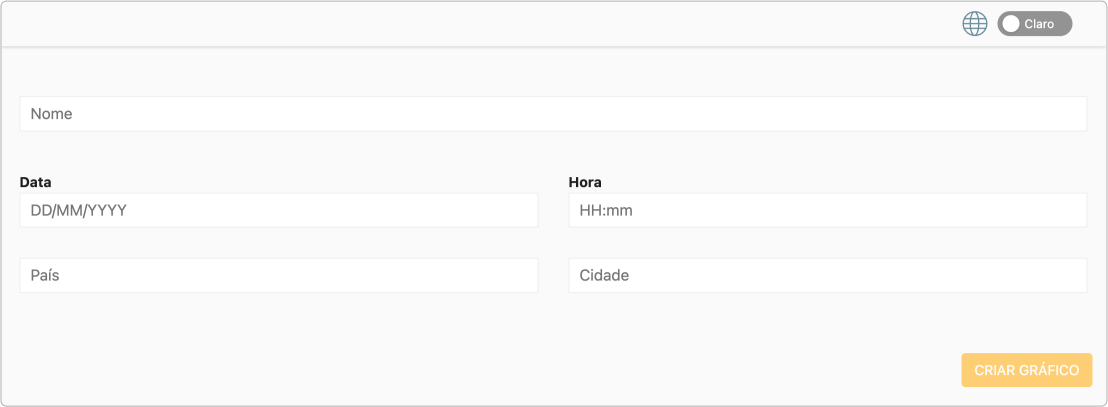
Task: Click into the País field
Action: click(279, 275)
